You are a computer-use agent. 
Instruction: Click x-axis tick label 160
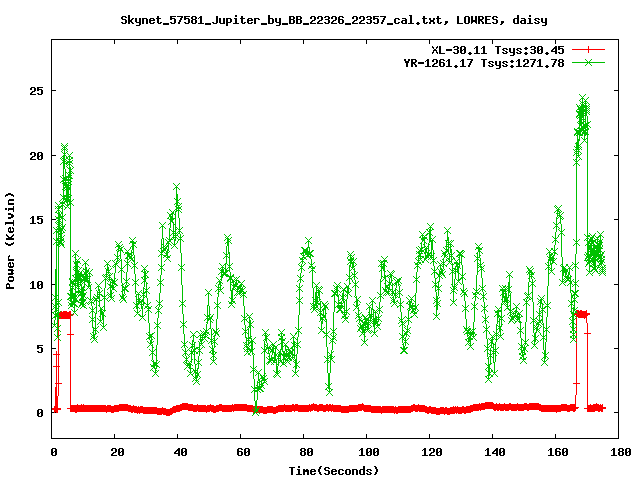point(558,452)
